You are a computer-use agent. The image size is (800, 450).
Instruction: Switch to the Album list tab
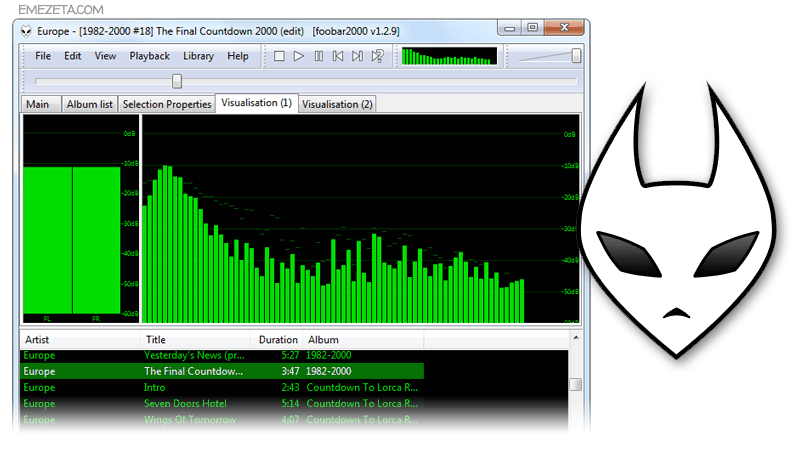point(89,104)
